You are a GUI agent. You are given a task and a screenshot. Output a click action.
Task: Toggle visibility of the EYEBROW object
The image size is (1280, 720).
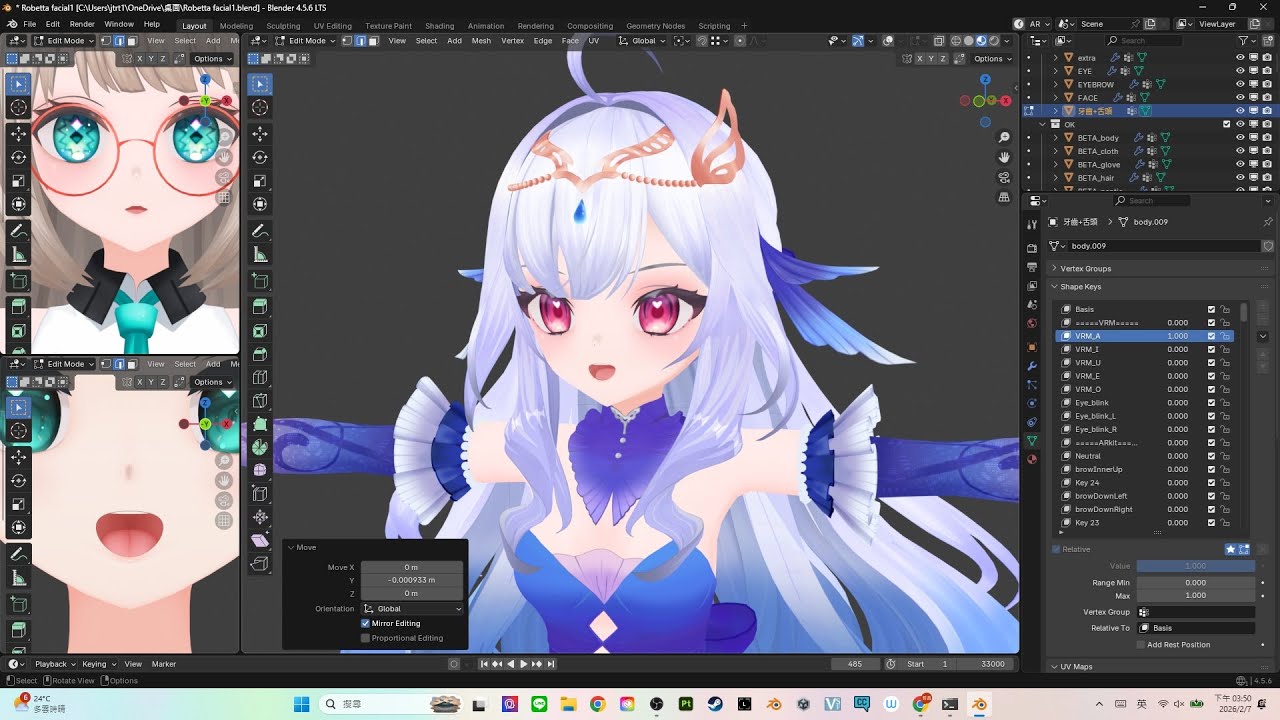click(1240, 84)
